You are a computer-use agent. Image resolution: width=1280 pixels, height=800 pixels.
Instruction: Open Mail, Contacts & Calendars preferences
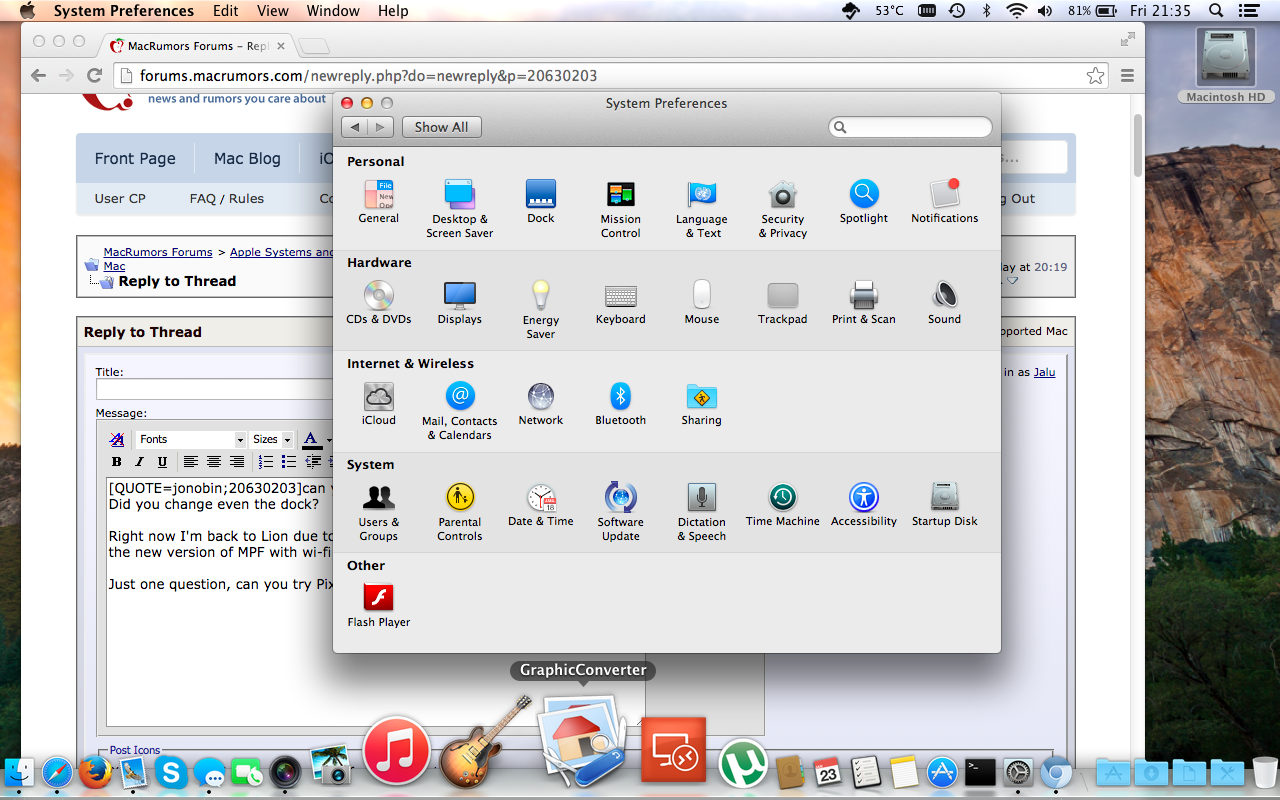[x=459, y=411]
